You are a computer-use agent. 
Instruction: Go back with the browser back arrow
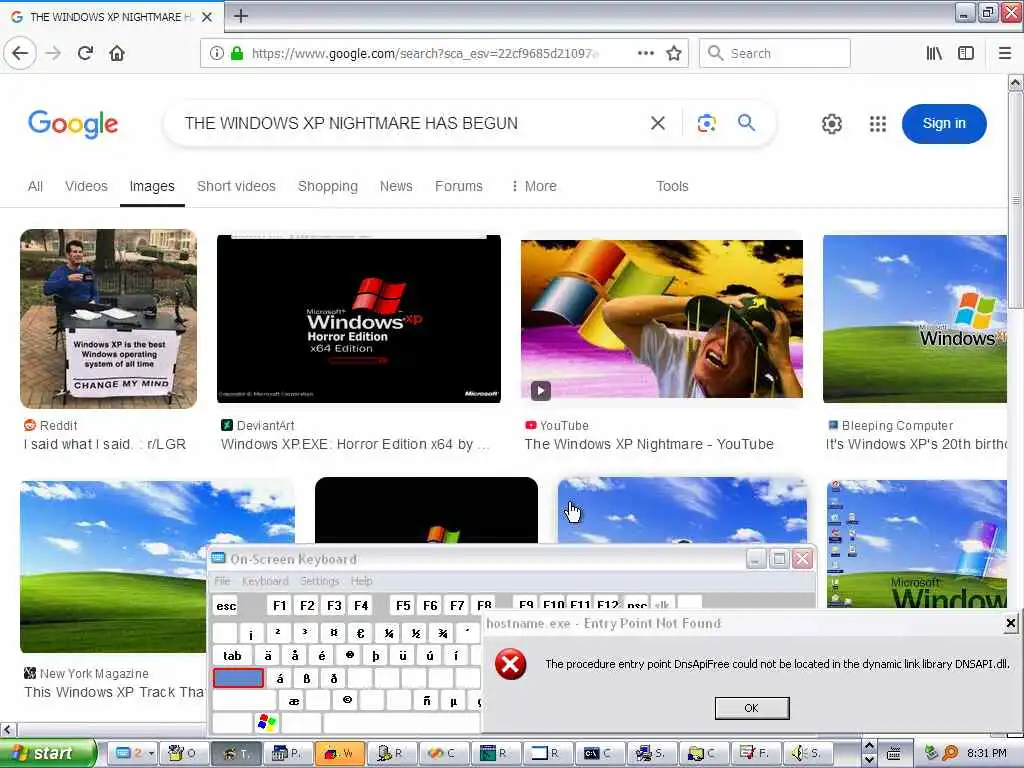click(x=20, y=53)
